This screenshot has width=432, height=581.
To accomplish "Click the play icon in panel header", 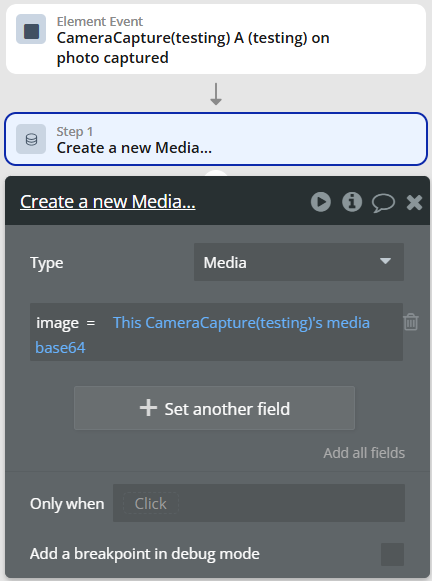I will pyautogui.click(x=321, y=202).
